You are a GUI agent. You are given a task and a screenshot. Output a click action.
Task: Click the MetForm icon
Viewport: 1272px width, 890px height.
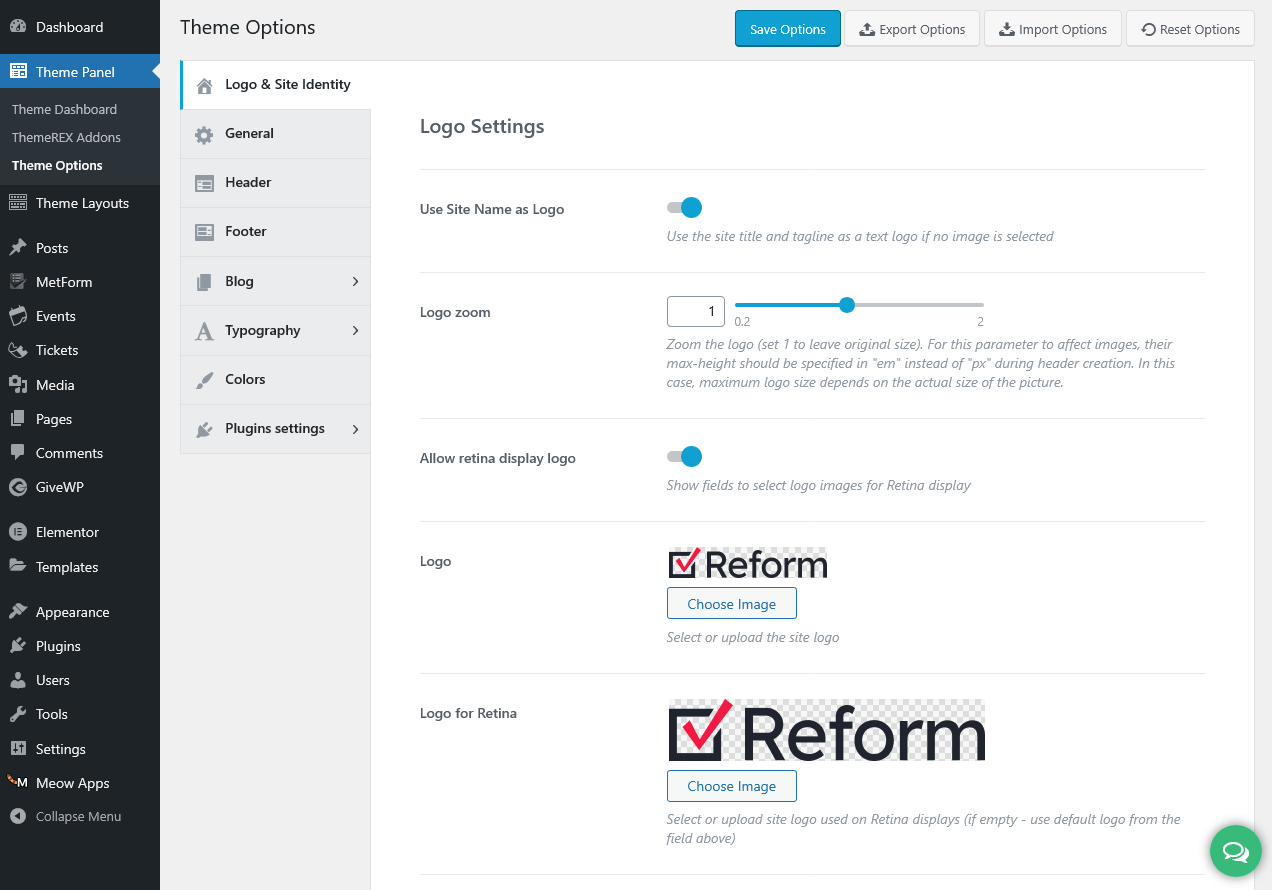(x=18, y=282)
